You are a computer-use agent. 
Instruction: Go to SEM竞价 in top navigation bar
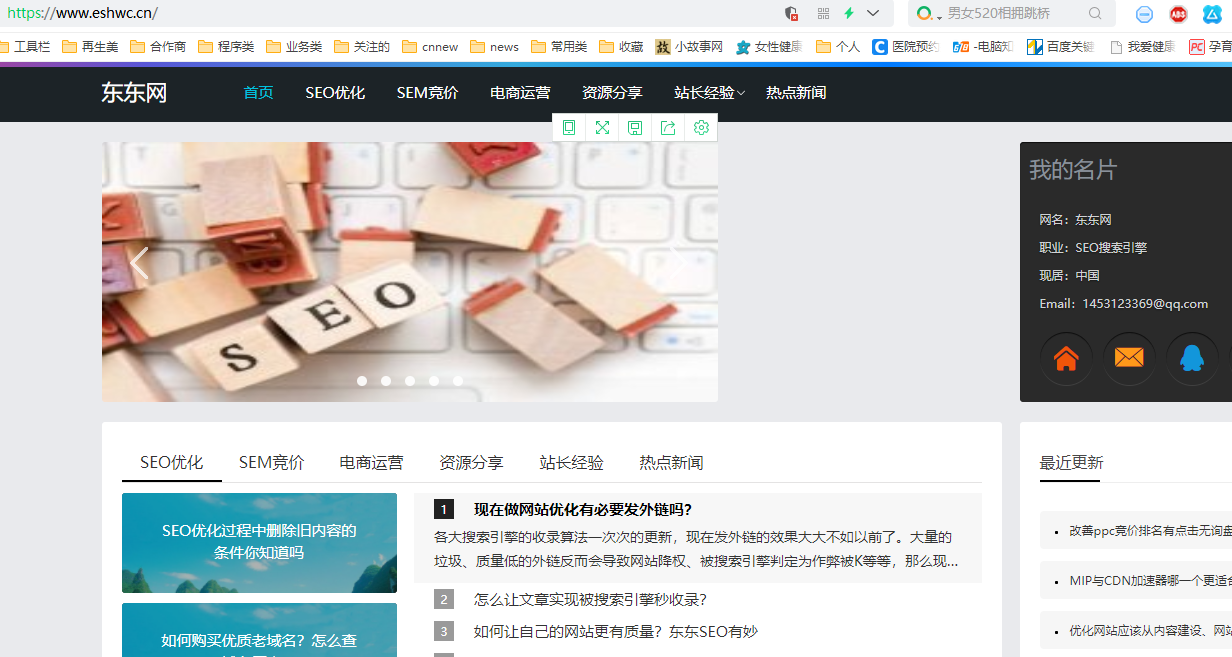[x=427, y=93]
